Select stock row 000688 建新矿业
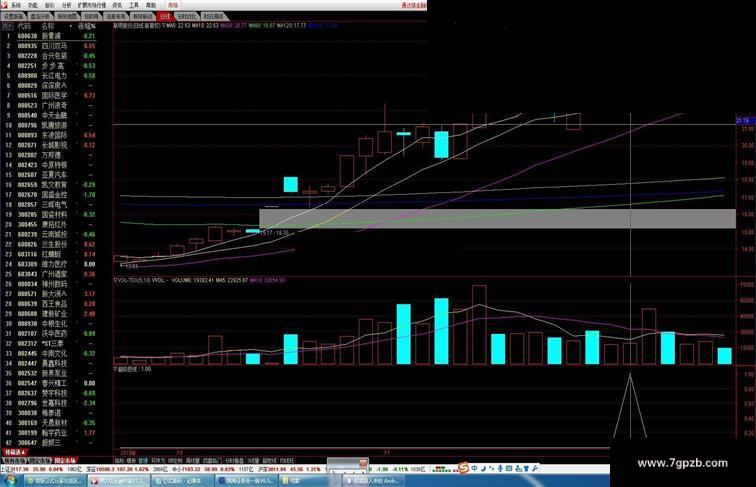 click(51, 314)
